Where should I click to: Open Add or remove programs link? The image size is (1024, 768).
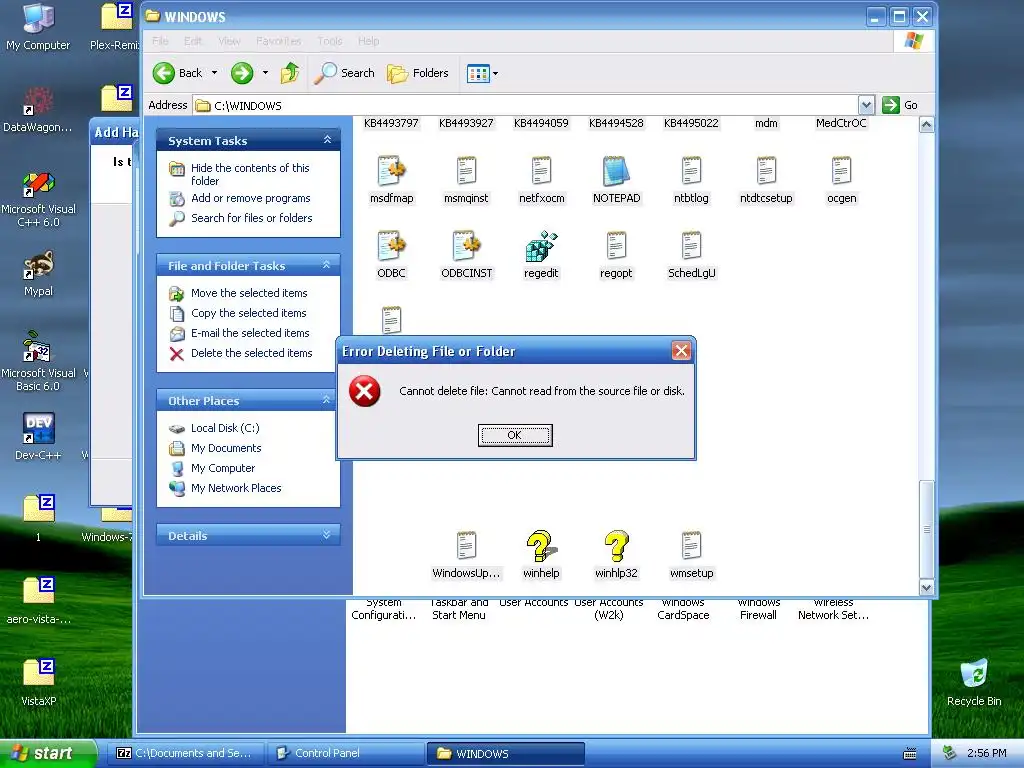click(251, 198)
